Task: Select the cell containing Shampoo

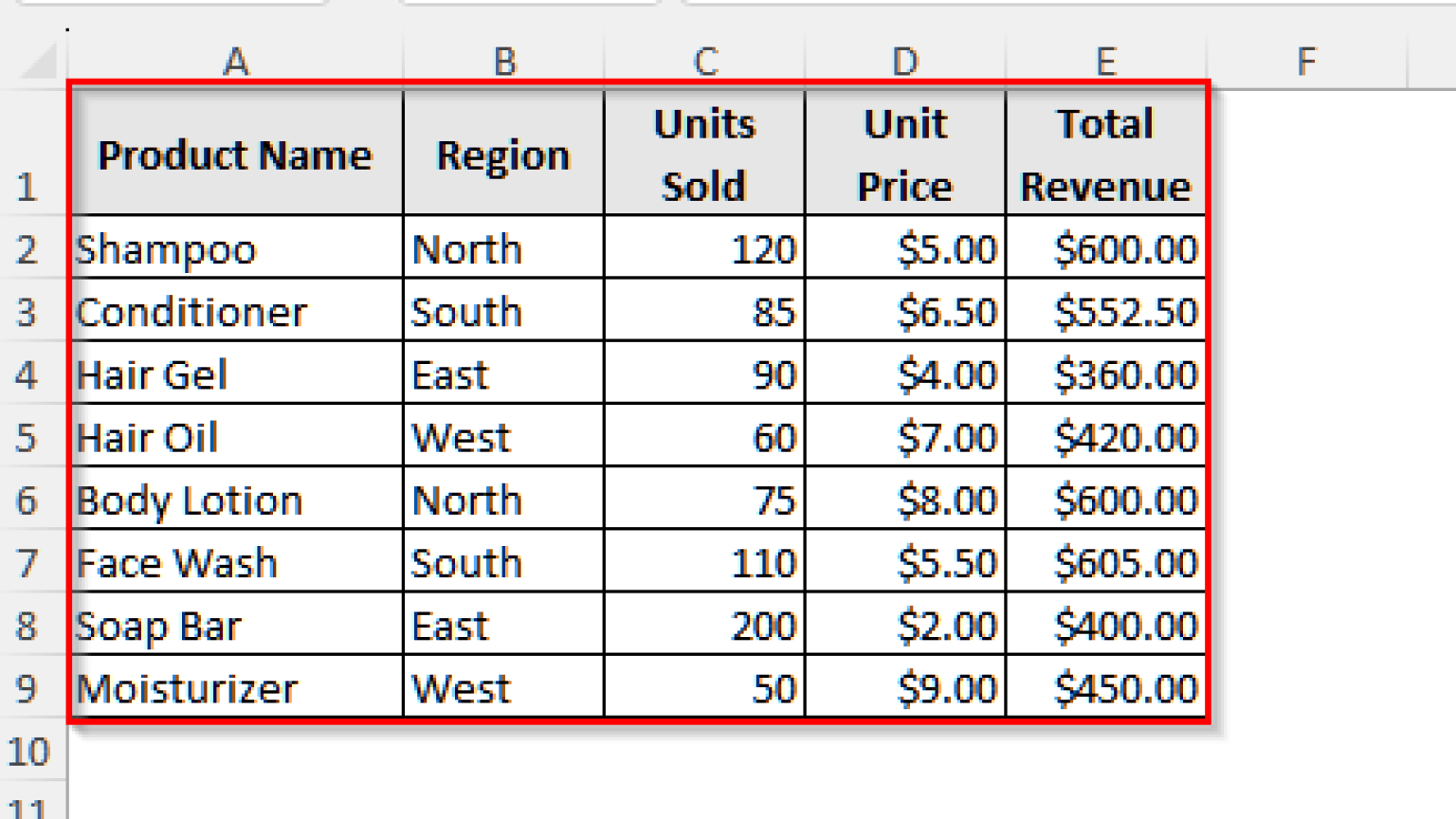Action: click(x=235, y=249)
